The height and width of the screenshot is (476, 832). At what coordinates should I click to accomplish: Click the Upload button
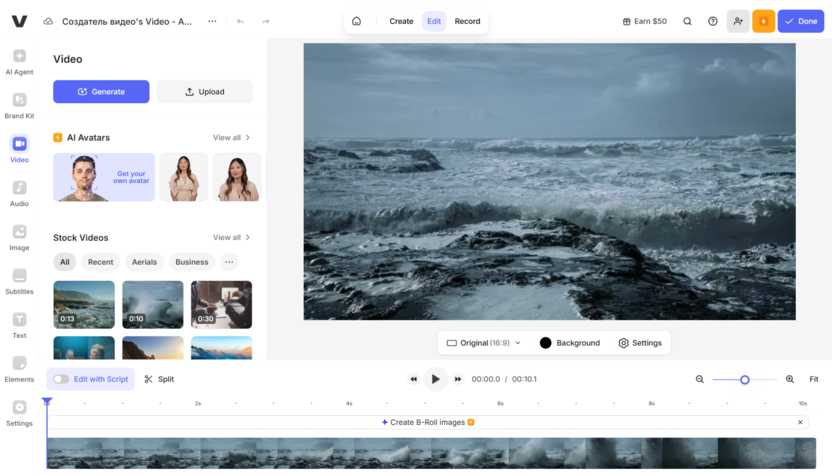(x=204, y=92)
